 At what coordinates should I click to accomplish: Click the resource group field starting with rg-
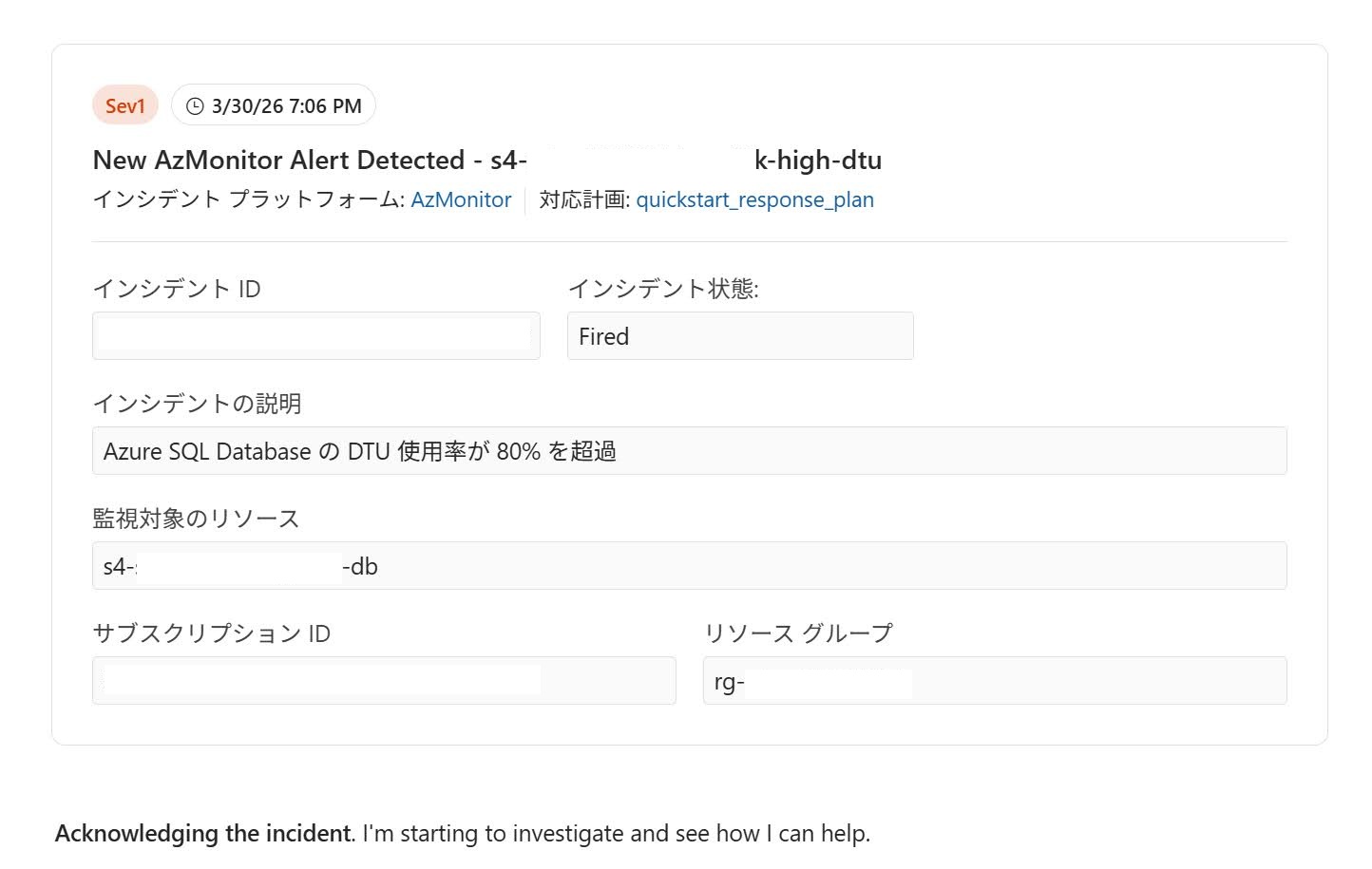(994, 681)
